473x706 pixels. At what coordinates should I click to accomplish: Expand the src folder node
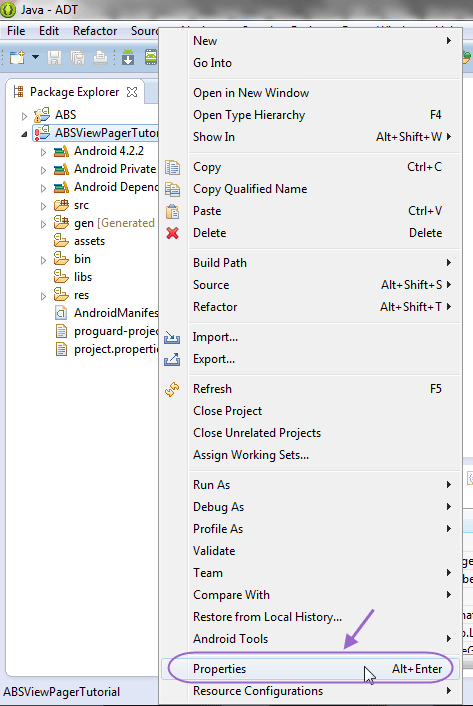coord(43,206)
